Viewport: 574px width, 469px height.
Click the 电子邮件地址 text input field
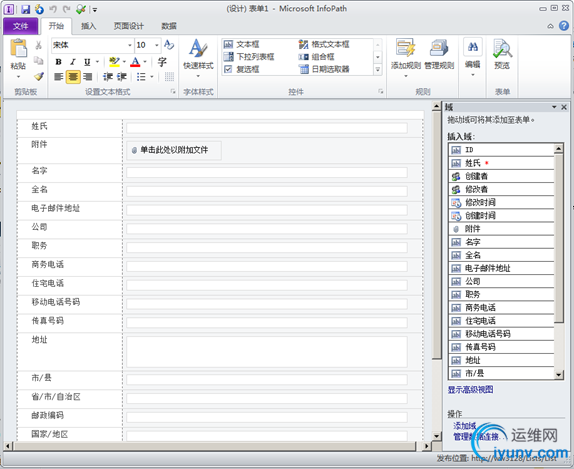click(x=267, y=210)
